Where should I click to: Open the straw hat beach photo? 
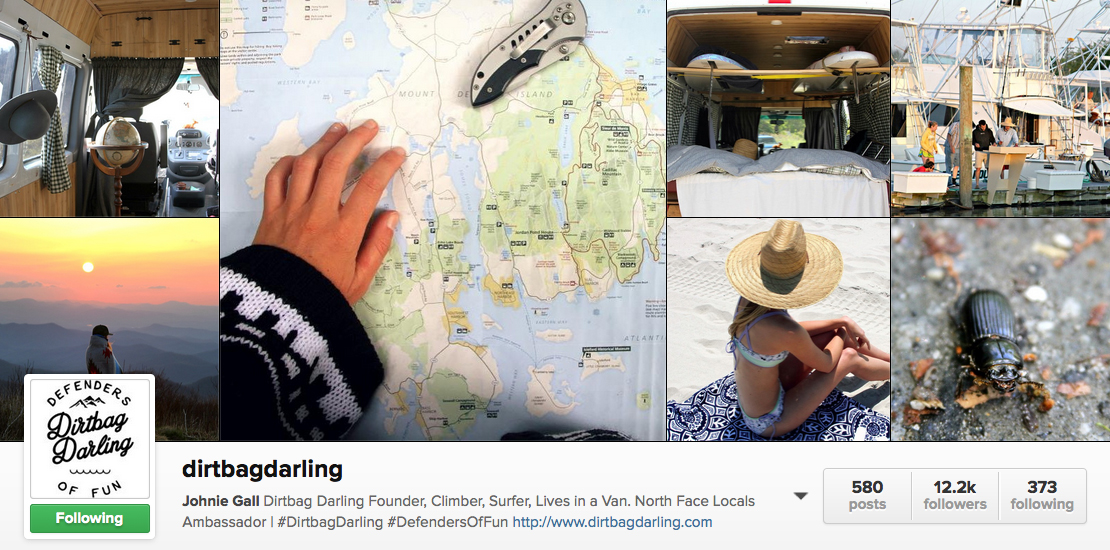[x=778, y=330]
